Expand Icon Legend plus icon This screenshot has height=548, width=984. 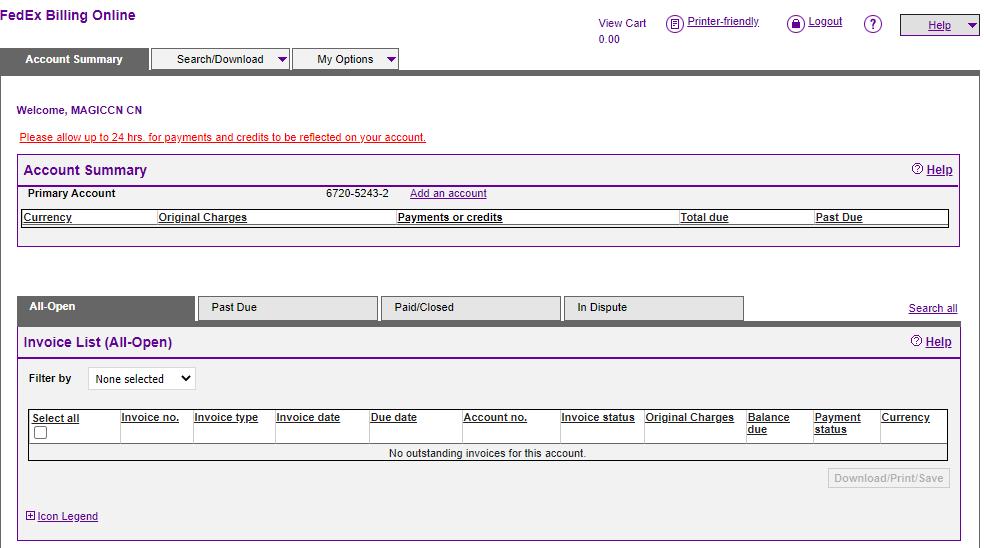(30, 515)
